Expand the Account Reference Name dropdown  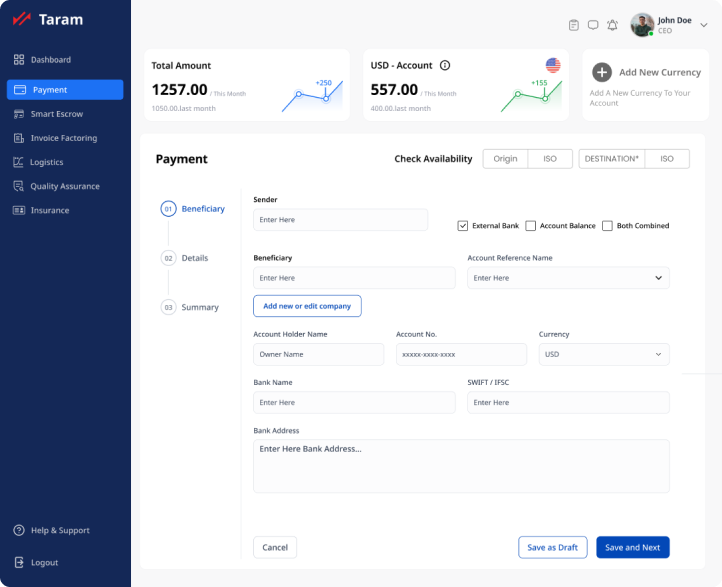tap(658, 278)
